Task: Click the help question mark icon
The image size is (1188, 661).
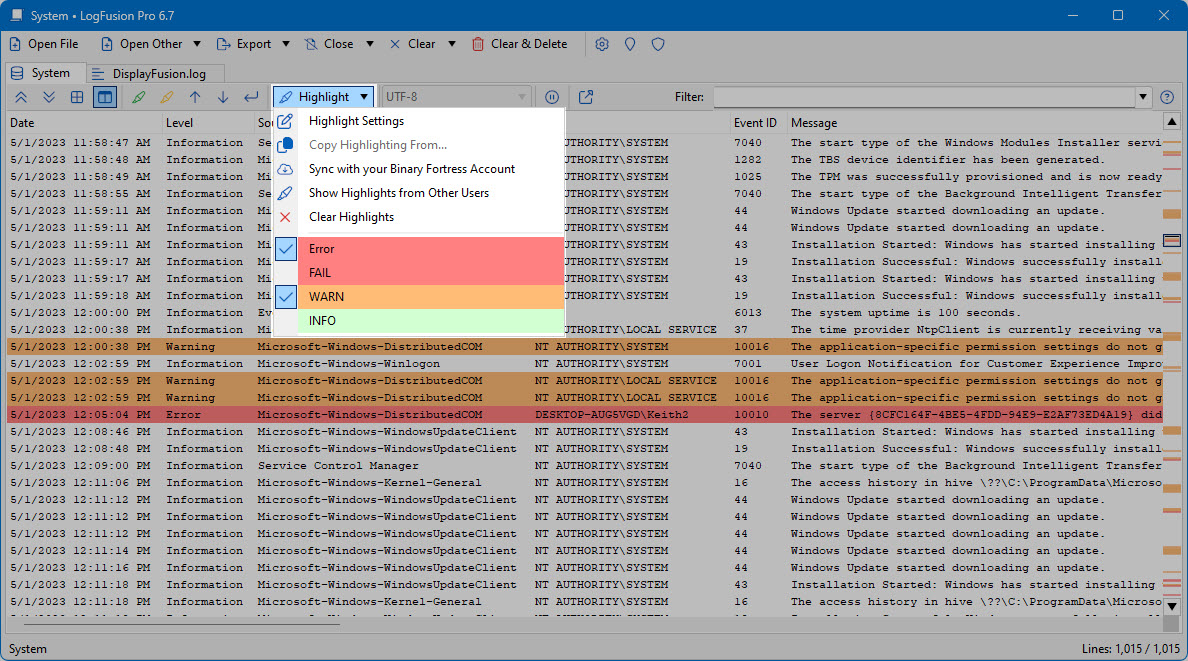Action: [1166, 97]
